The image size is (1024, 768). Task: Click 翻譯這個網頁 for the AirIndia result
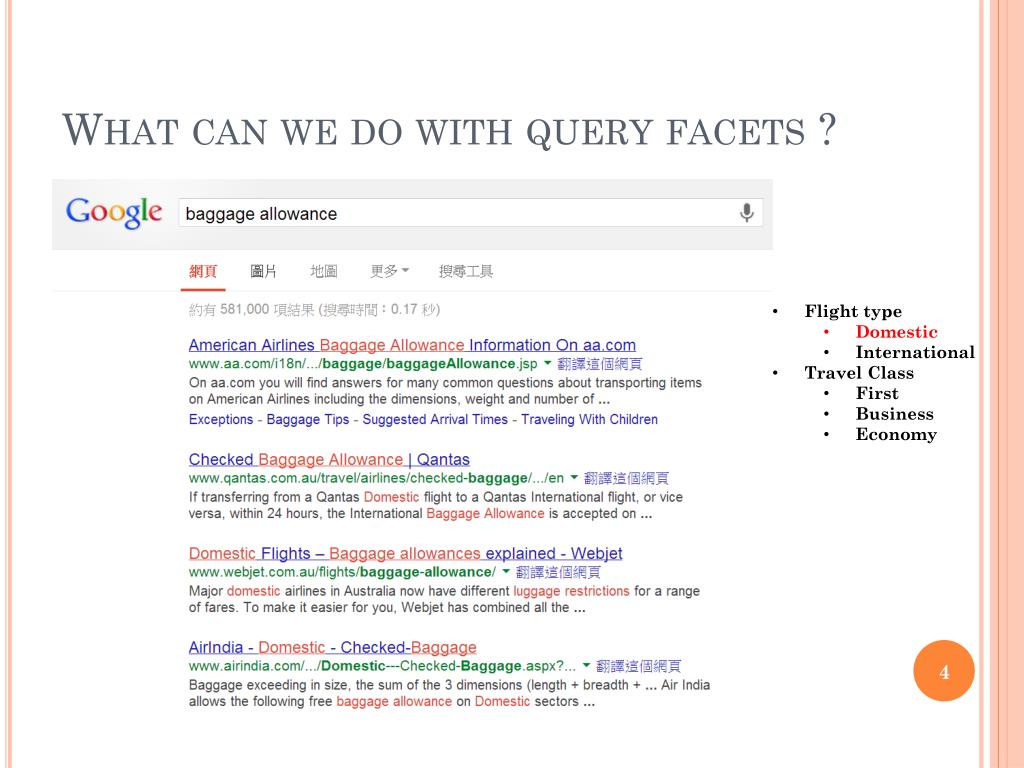639,666
